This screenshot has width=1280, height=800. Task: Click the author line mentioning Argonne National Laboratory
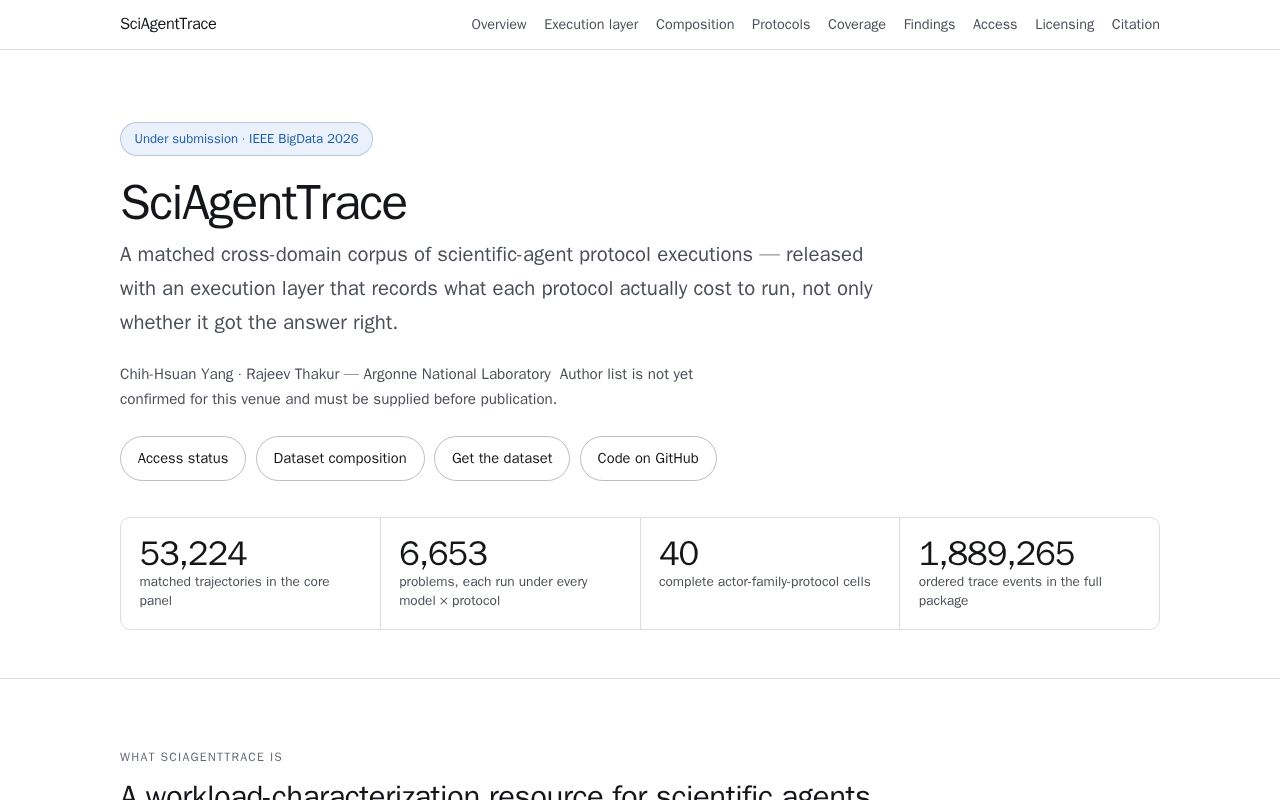[x=406, y=386]
